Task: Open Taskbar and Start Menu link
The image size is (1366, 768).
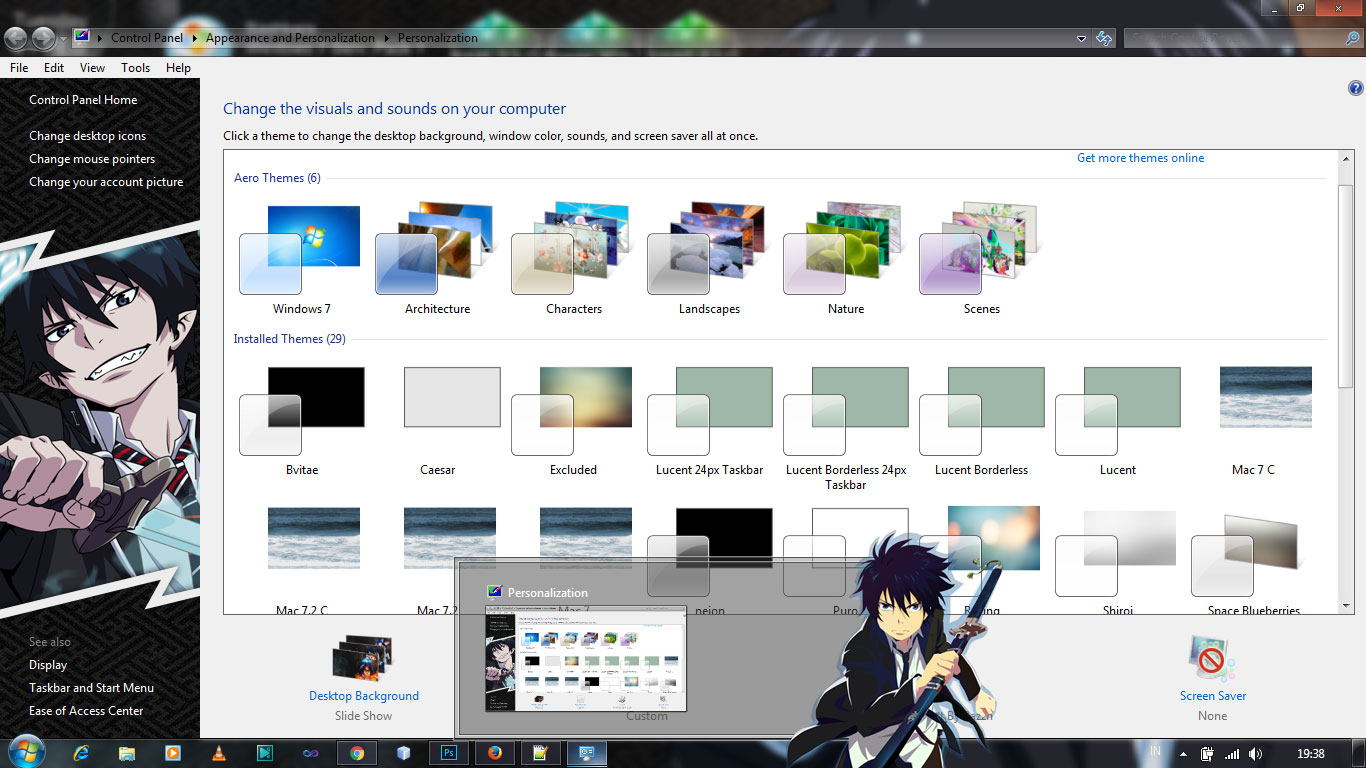Action: (x=91, y=688)
